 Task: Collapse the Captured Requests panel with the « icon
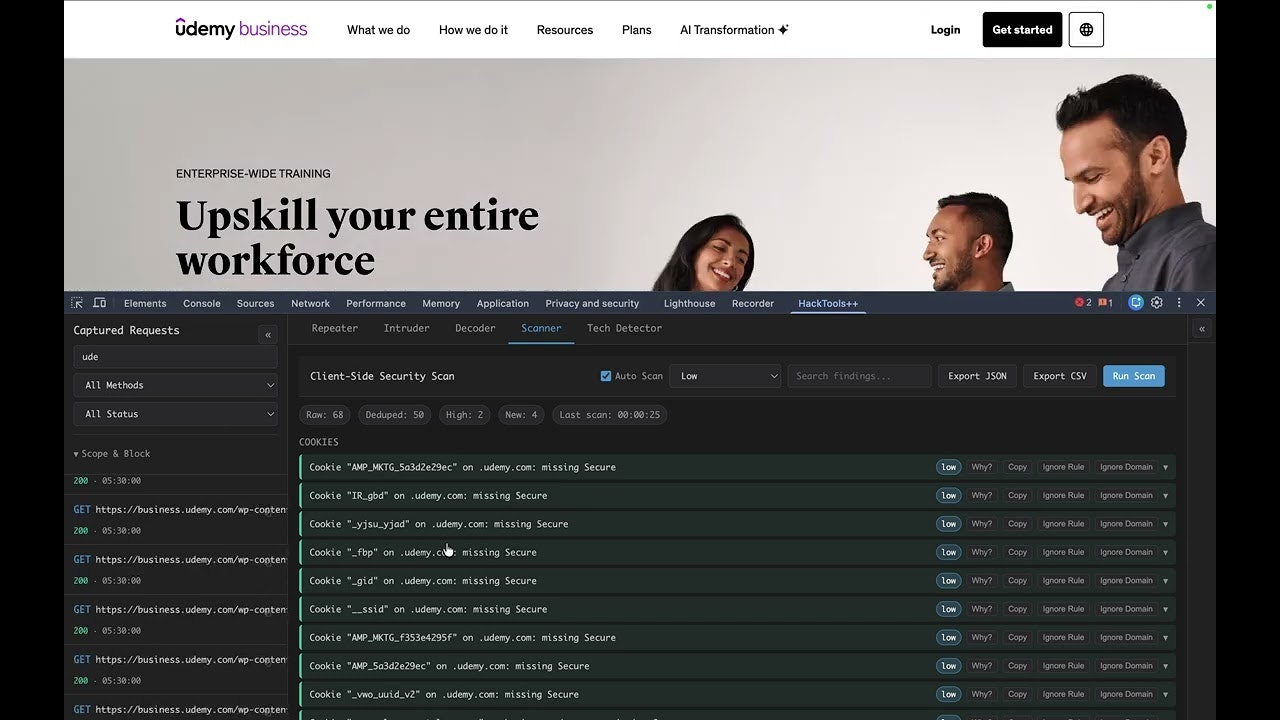[268, 334]
